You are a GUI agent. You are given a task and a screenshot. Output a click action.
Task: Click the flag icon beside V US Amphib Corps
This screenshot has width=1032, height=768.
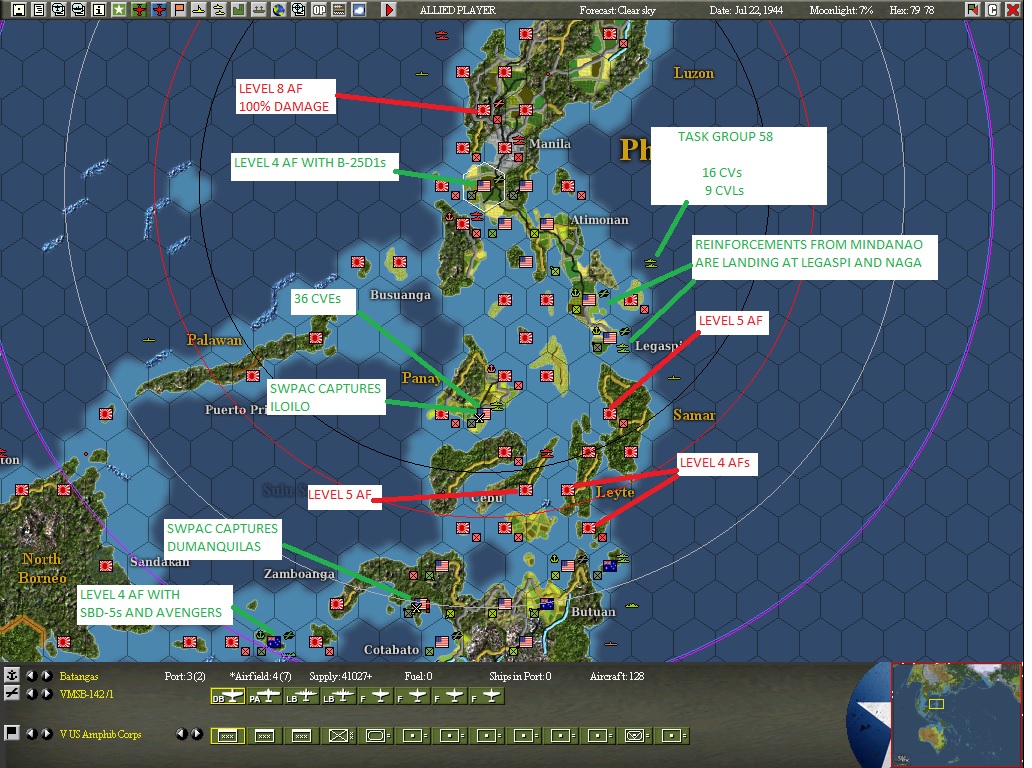[x=11, y=732]
